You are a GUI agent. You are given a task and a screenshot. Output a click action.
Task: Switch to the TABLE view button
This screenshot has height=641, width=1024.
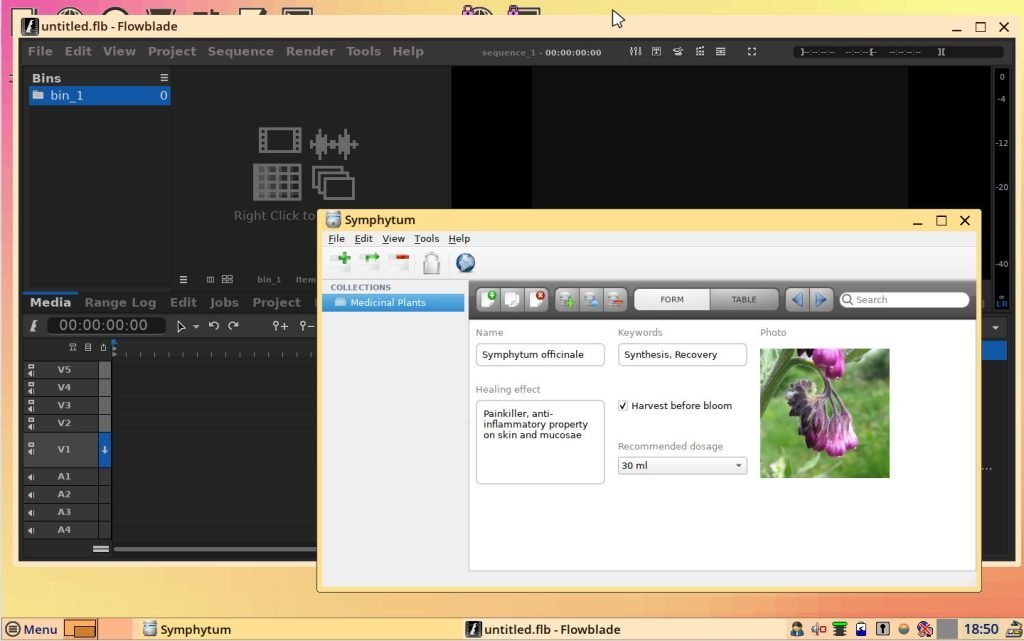(744, 300)
